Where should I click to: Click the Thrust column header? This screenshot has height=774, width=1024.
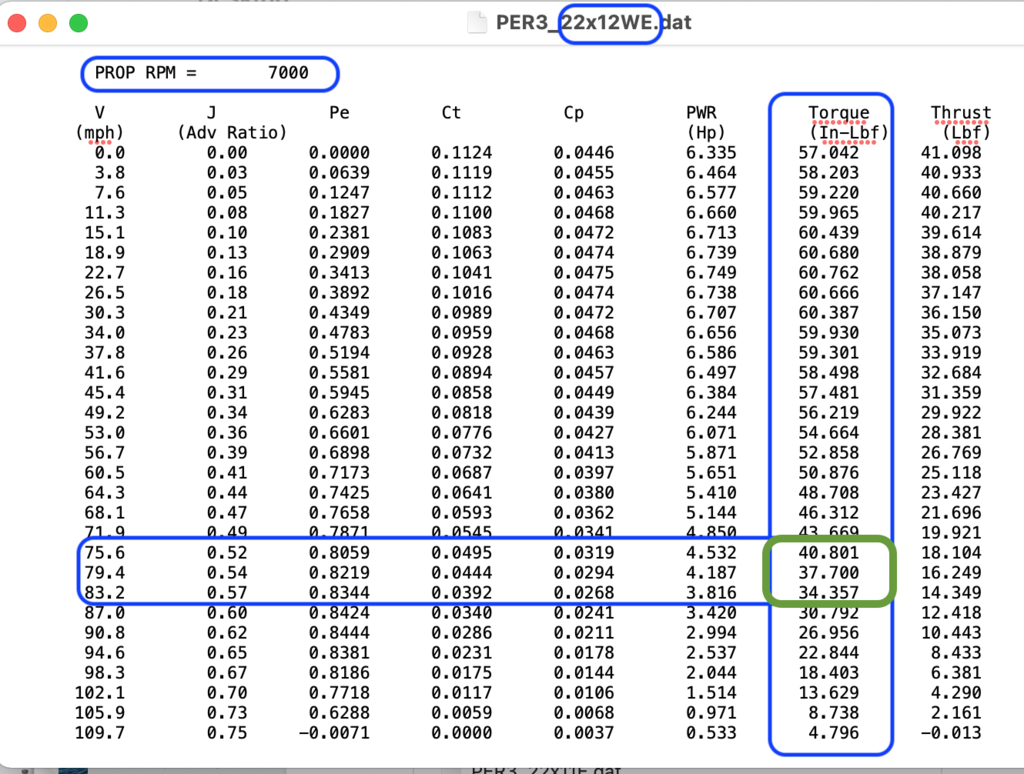(960, 113)
